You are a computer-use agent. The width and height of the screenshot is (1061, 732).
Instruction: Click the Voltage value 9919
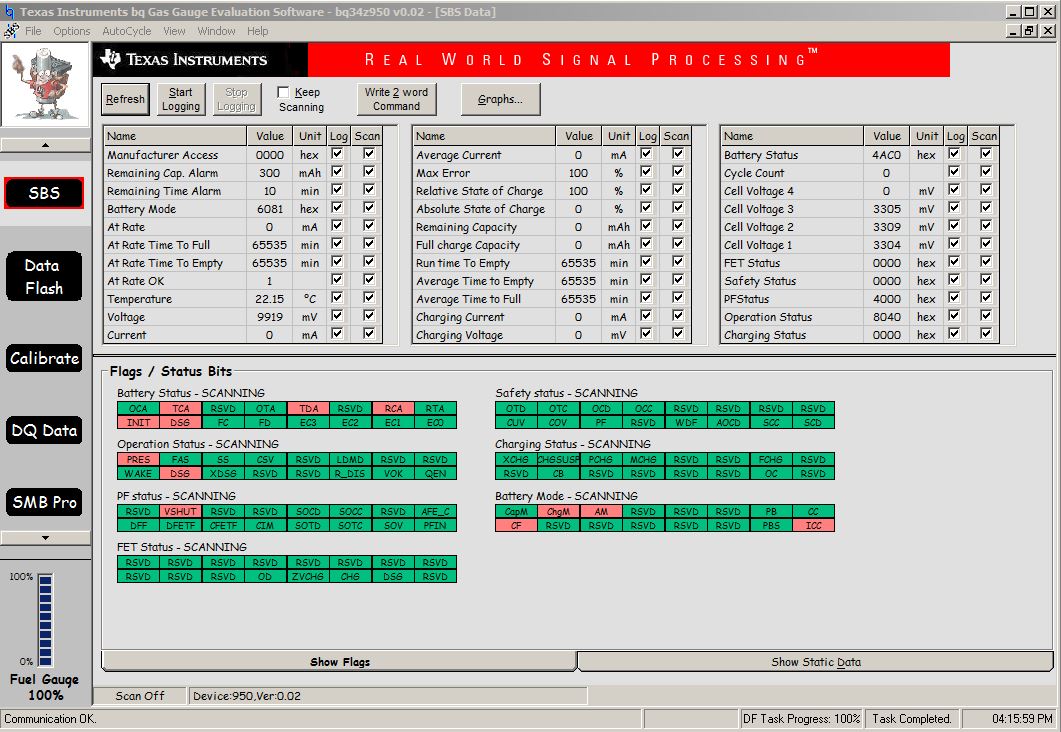pyautogui.click(x=269, y=317)
